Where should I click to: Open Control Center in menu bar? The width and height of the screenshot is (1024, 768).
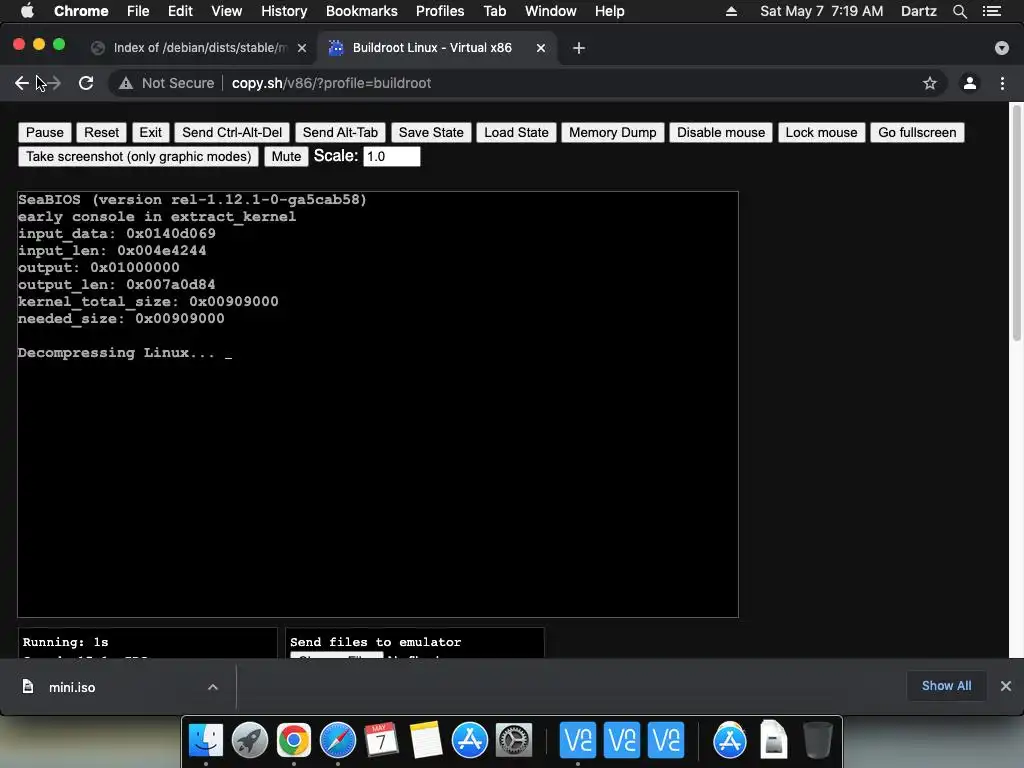click(992, 11)
